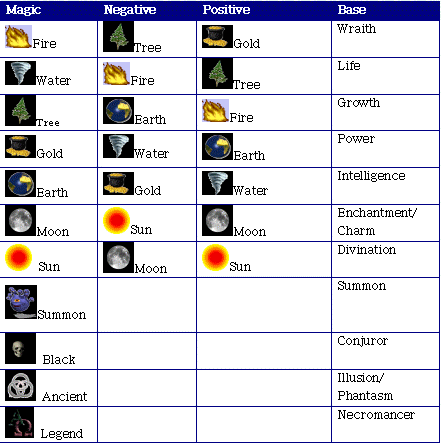
Task: Click the Summon label in Magic column
Action: tap(62, 315)
